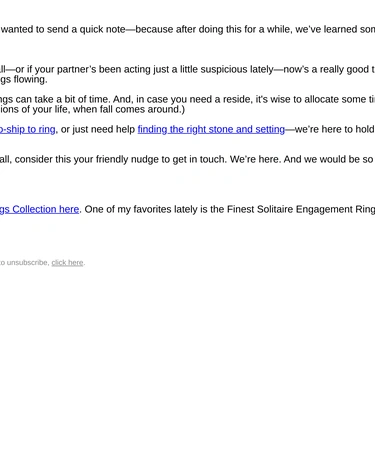Click the 'wanted to send a quick note' text
The height and width of the screenshot is (450, 375).
point(63,29)
